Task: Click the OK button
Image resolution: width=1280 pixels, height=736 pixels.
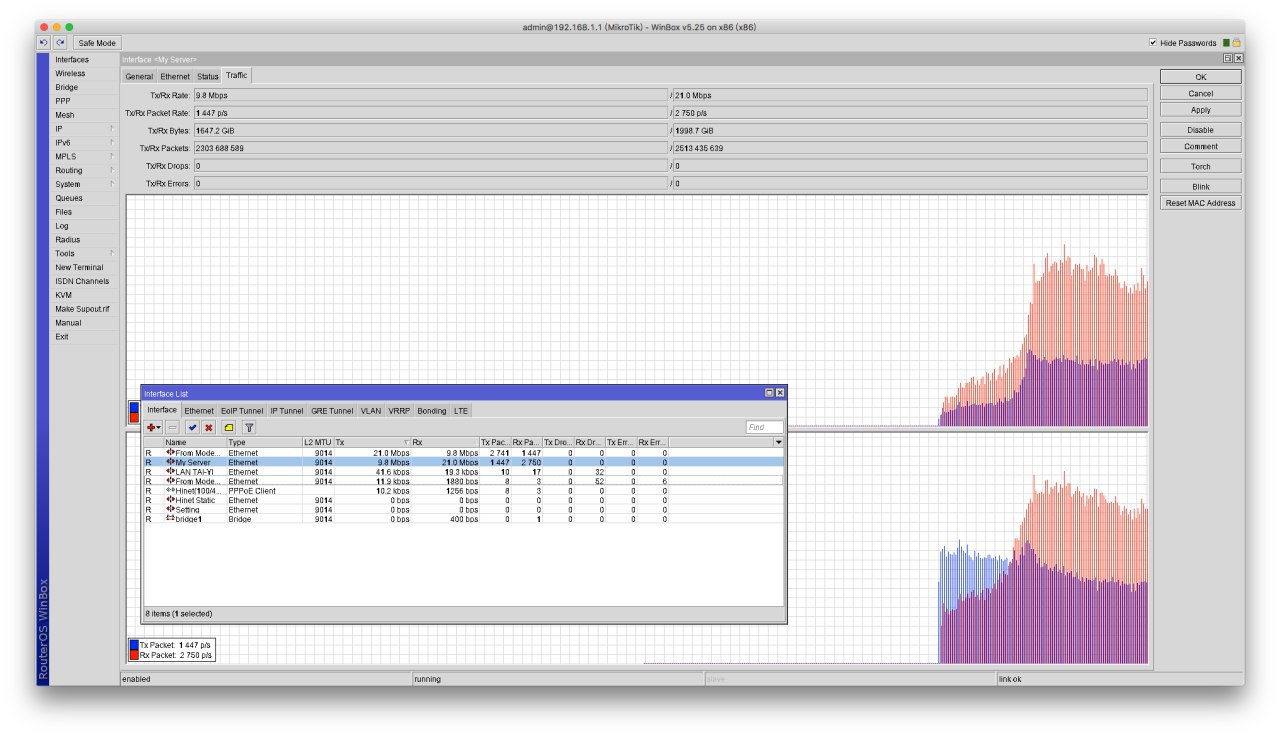Action: [x=1200, y=77]
